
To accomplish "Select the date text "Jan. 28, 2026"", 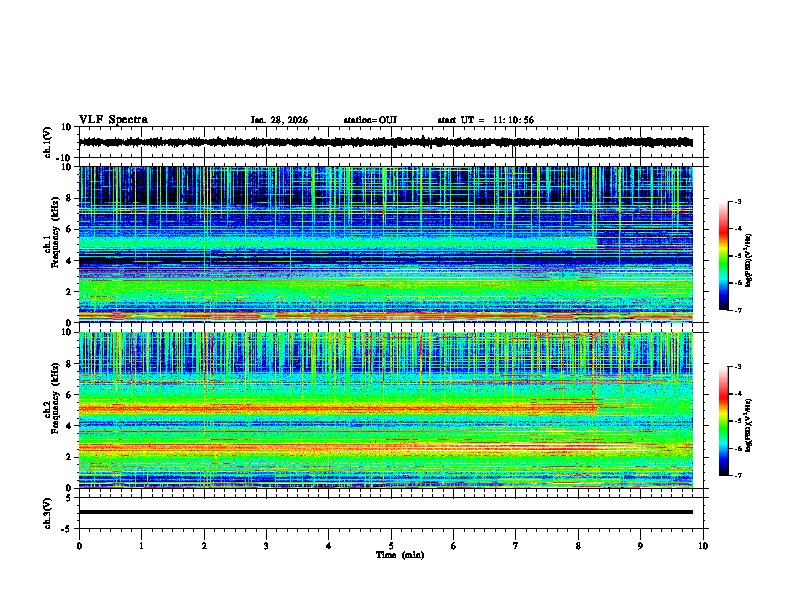I will (x=279, y=120).
